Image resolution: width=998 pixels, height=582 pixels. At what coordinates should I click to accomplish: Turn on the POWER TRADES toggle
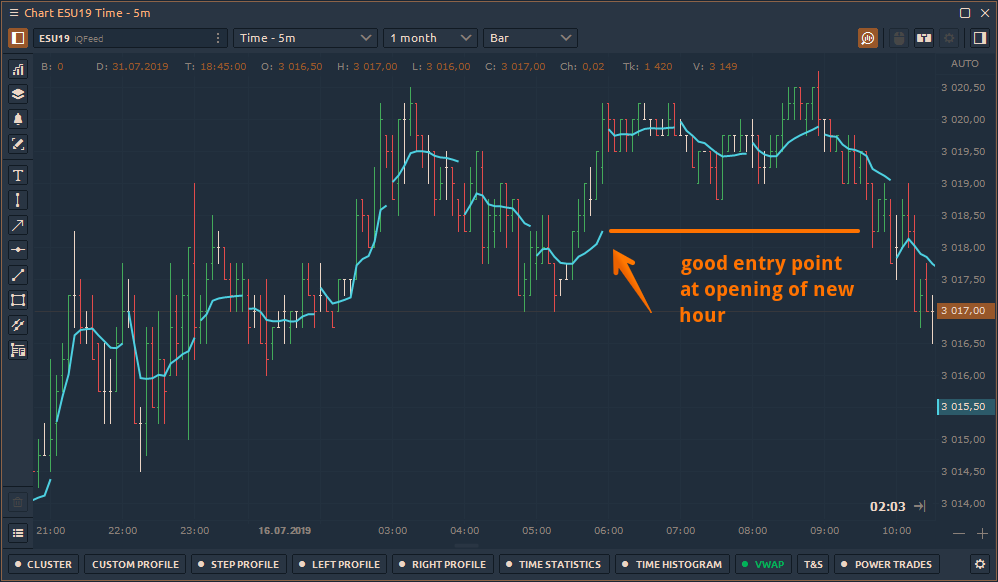(x=887, y=564)
